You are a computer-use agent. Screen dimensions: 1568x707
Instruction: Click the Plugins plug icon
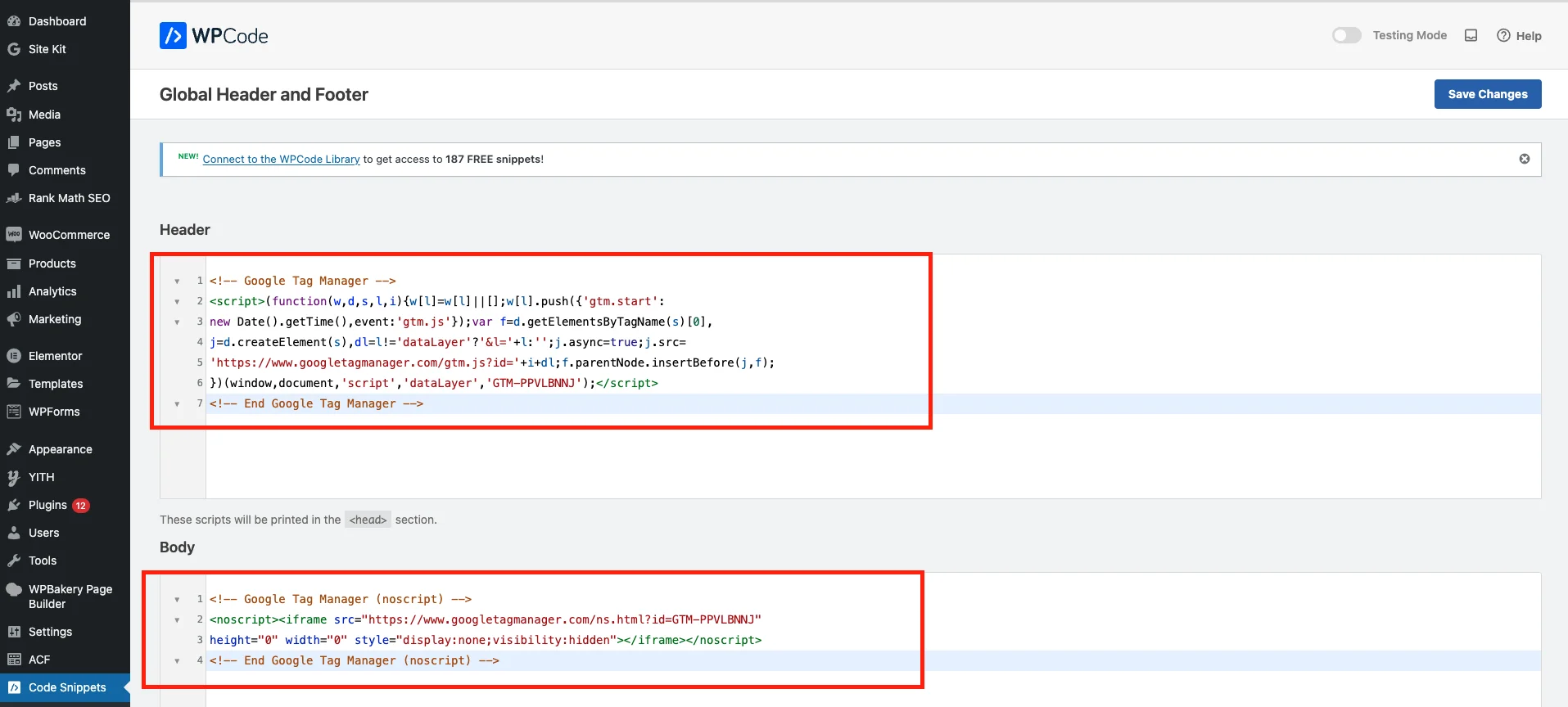tap(14, 505)
